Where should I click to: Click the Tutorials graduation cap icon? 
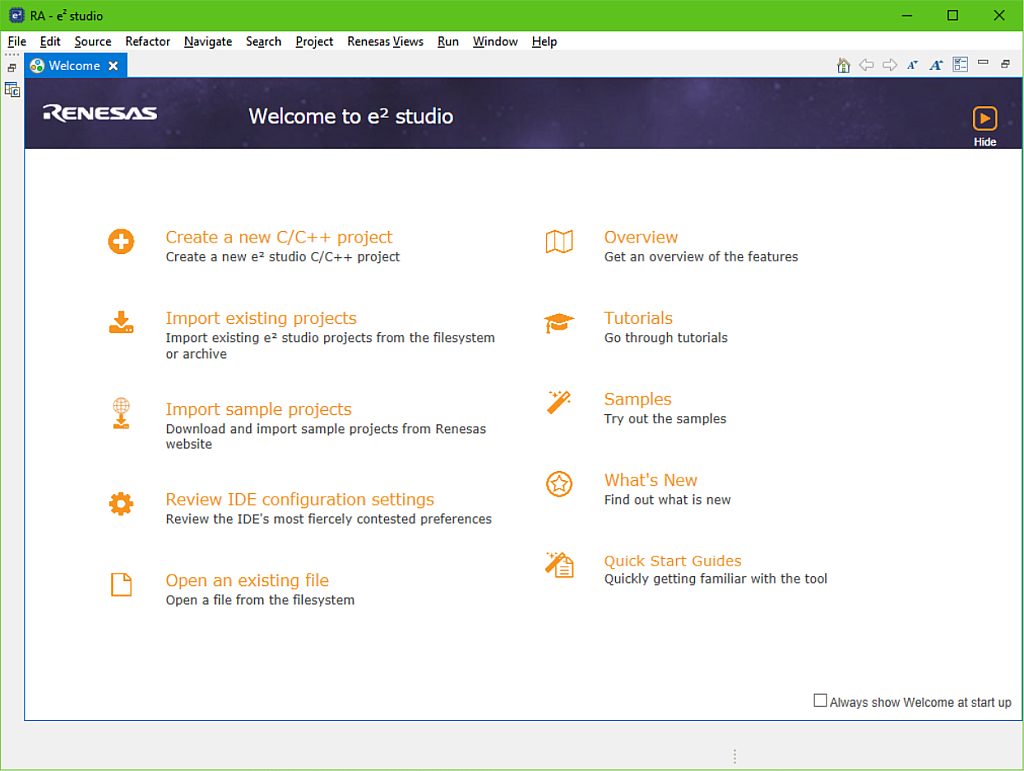pos(559,322)
